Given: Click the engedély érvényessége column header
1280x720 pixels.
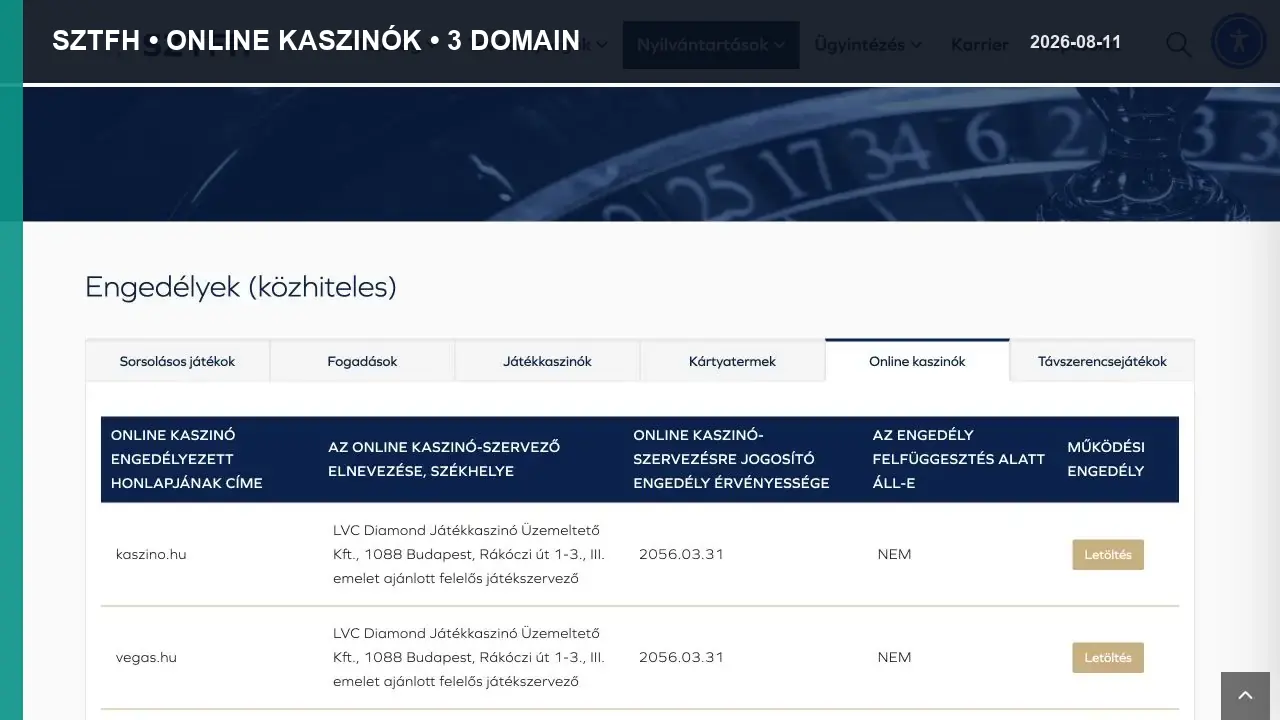Looking at the screenshot, I should coord(731,459).
